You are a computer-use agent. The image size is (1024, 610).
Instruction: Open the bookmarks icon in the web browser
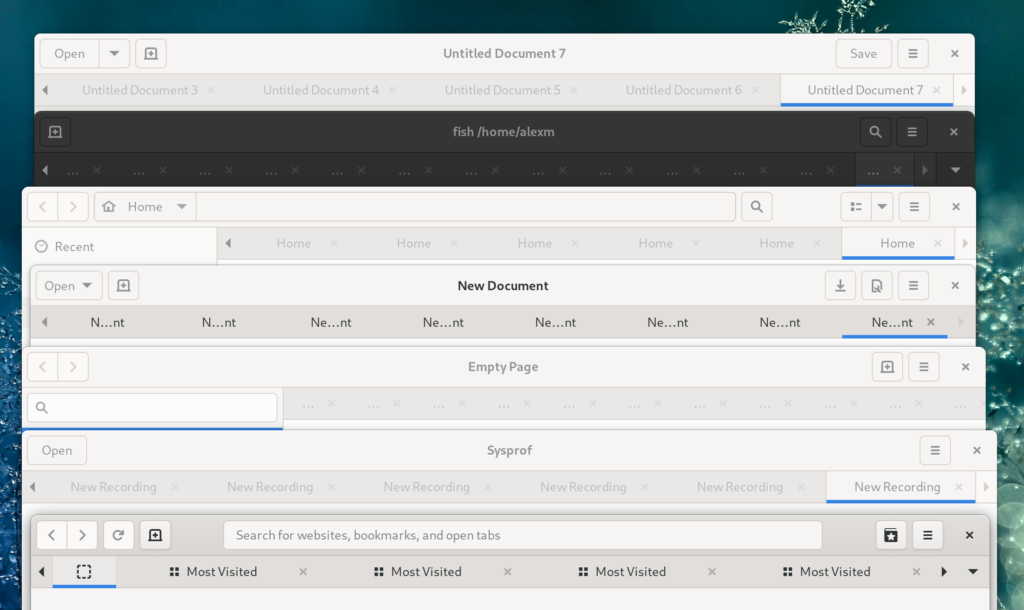click(891, 535)
